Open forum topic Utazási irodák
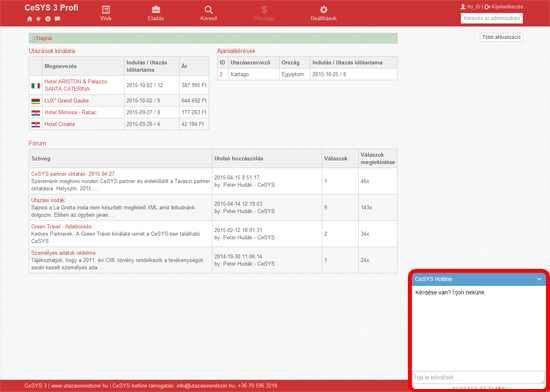This screenshot has height=392, width=550. click(48, 200)
